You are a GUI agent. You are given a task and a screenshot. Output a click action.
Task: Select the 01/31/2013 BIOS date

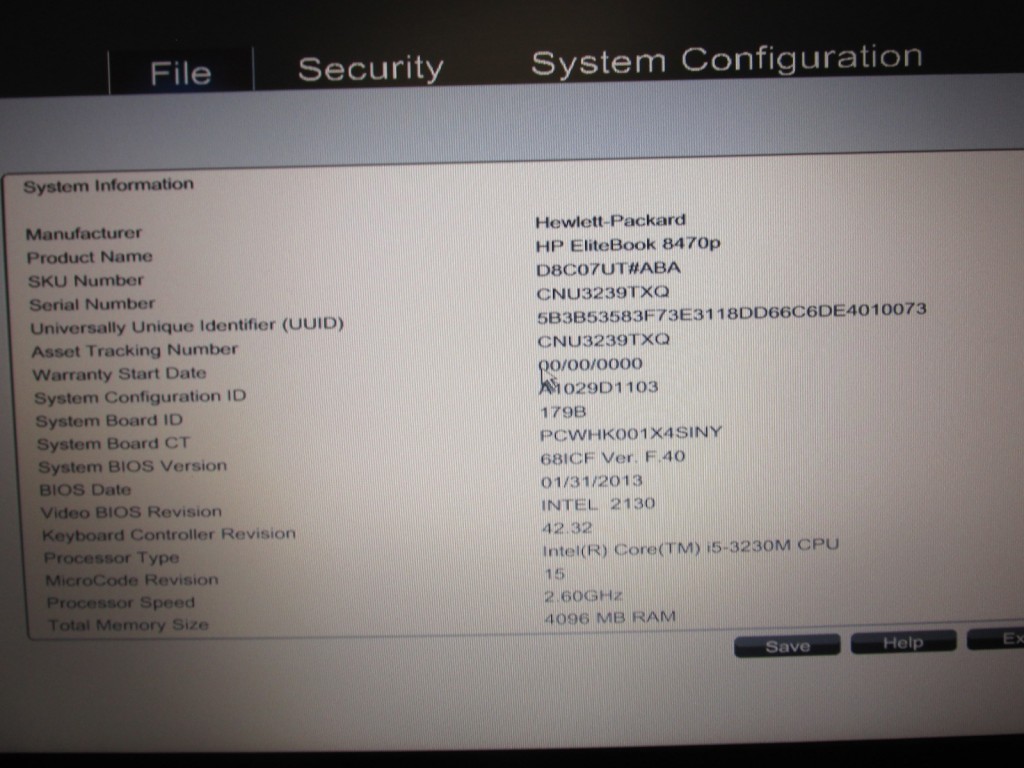592,481
